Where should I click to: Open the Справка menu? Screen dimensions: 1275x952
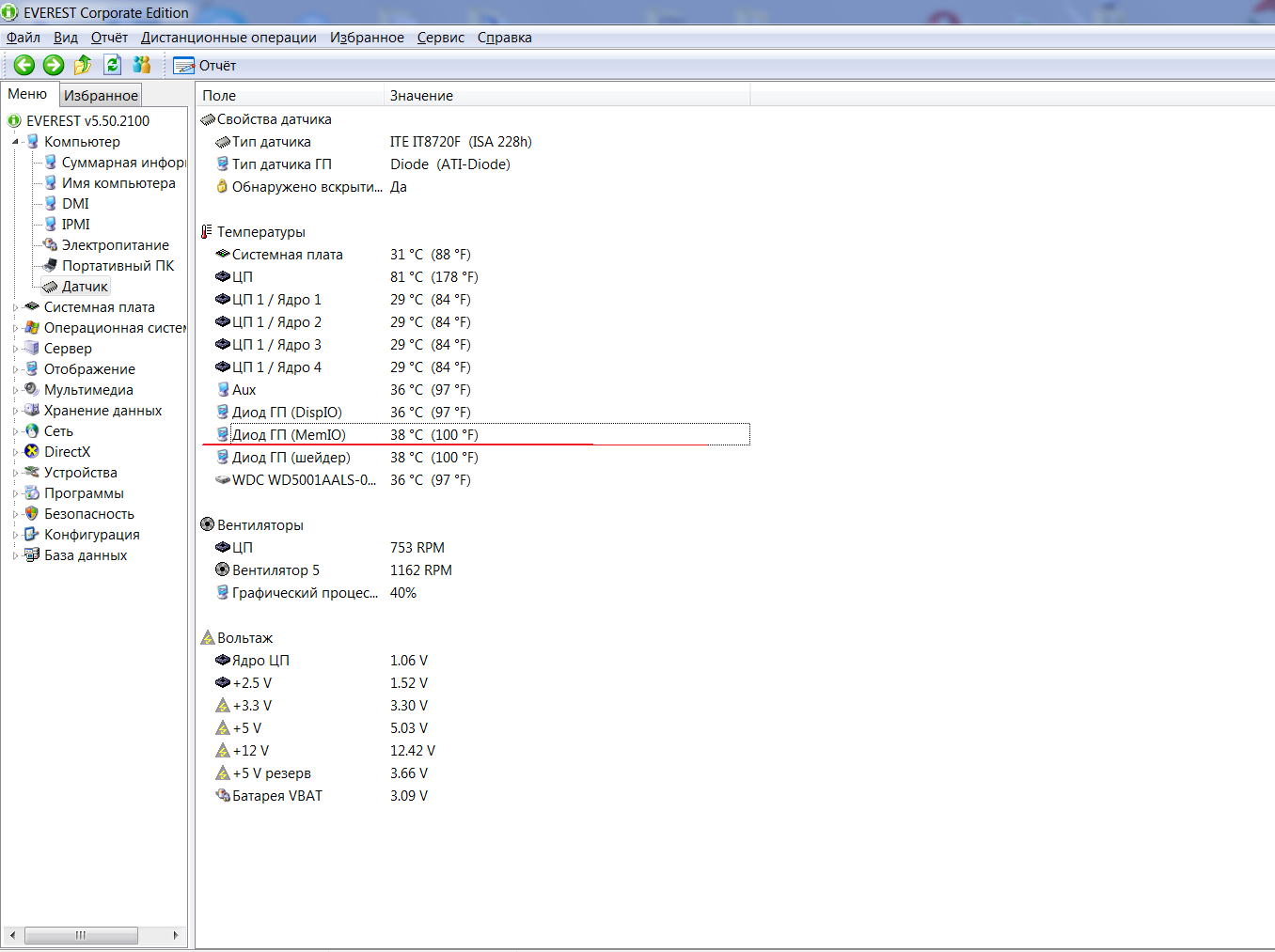(505, 38)
